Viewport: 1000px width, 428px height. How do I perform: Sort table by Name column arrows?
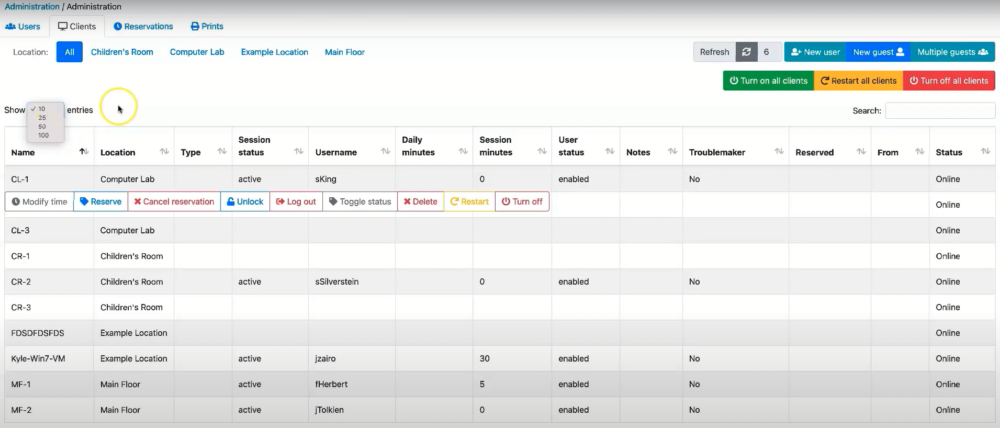point(83,152)
